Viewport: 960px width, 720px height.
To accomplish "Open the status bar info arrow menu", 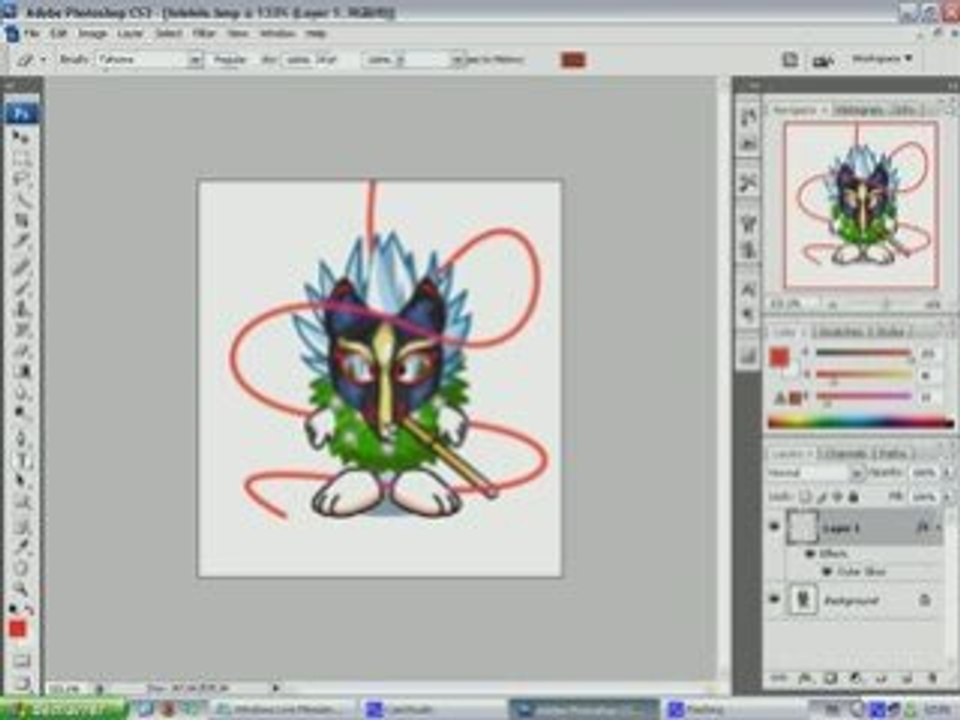I will click(x=276, y=688).
